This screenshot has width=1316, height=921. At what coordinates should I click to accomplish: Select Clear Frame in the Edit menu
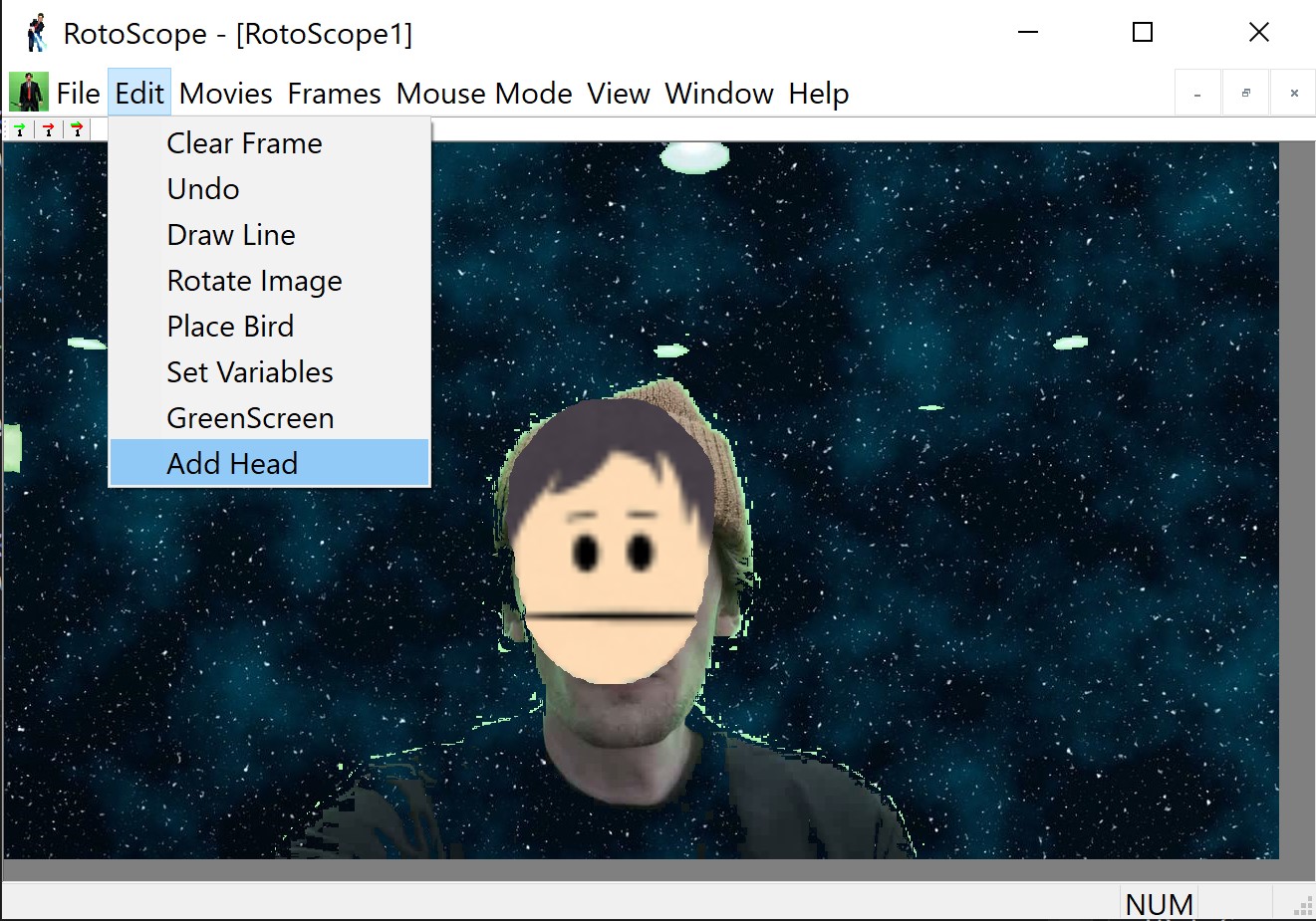coord(244,143)
